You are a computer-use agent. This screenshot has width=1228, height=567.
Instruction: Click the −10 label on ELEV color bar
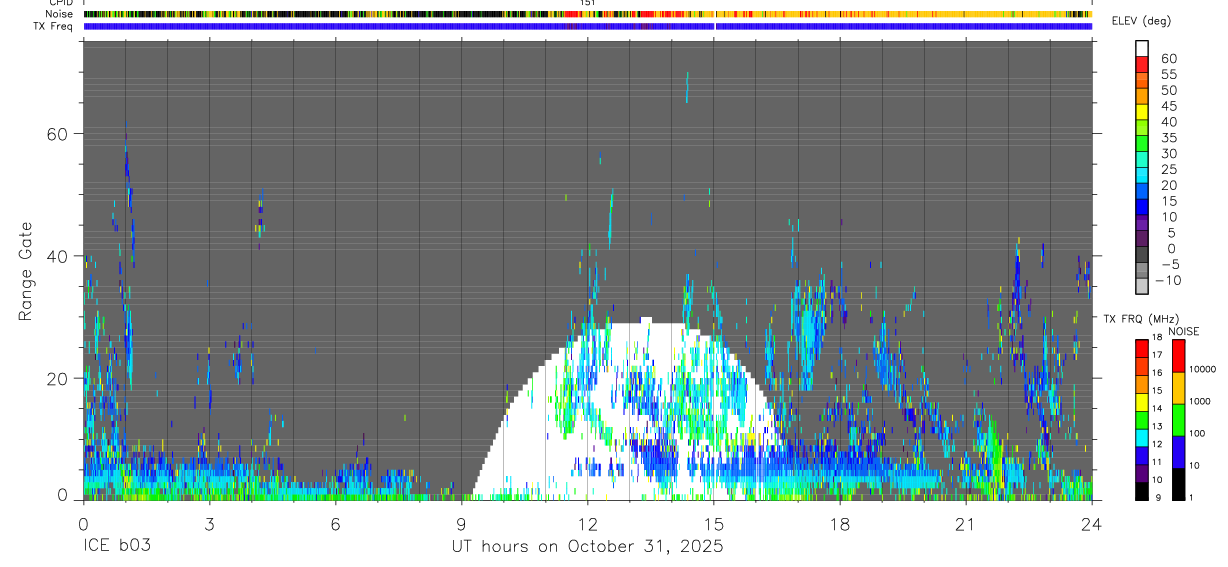coord(1168,281)
